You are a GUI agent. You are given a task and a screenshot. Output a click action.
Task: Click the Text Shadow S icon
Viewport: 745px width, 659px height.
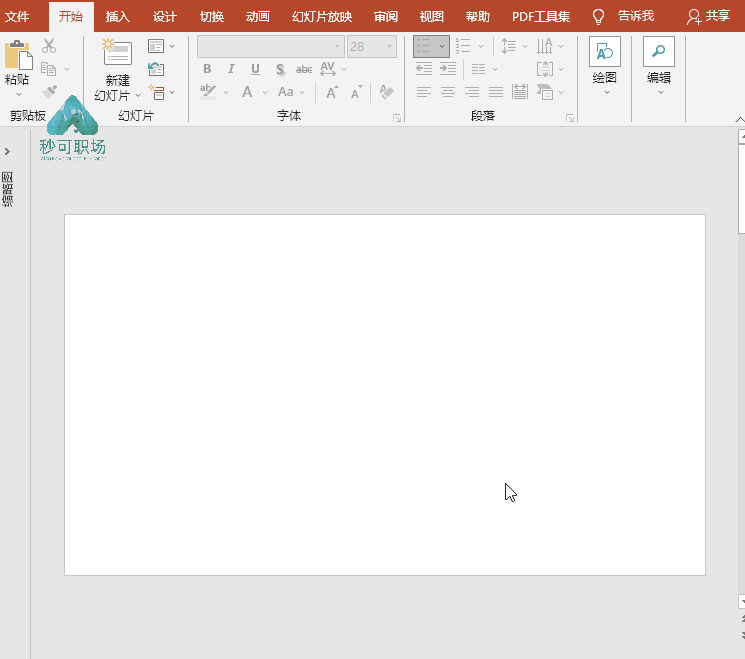(280, 69)
